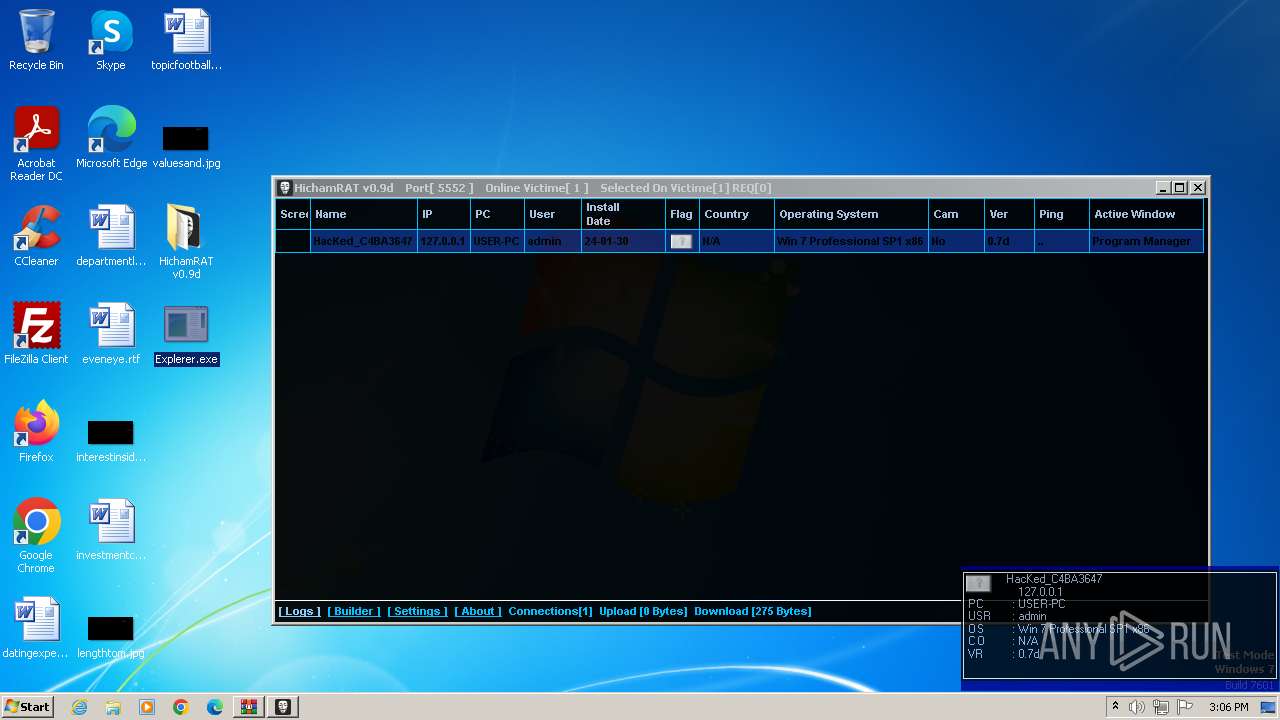Click the Connections[1] status text
Screen dimensions: 1280x720
coord(550,611)
